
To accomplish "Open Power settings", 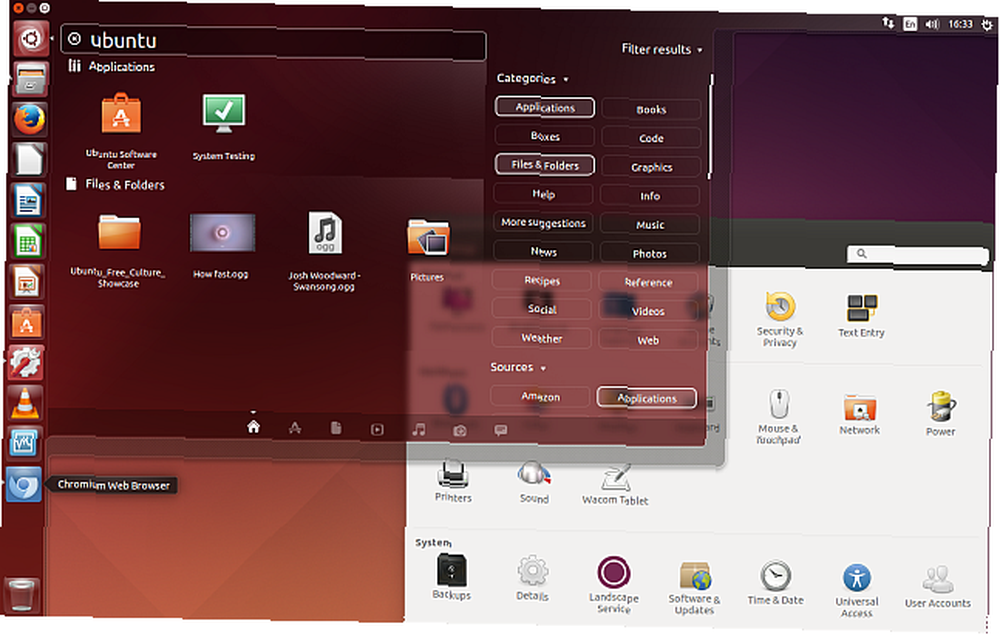I will (941, 414).
